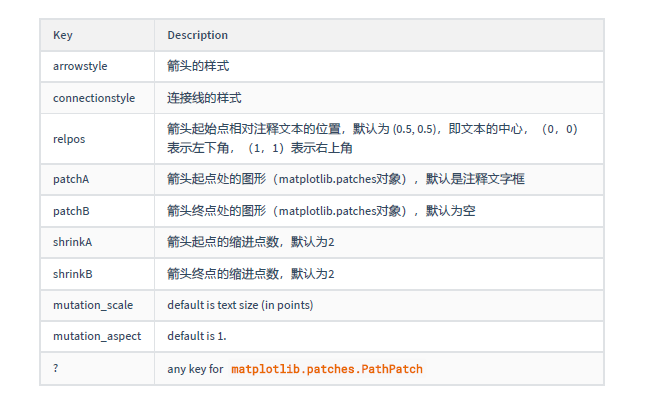The width and height of the screenshot is (652, 400).
Task: Click the patchA description ending 默认是注释文字框
Action: (x=346, y=179)
